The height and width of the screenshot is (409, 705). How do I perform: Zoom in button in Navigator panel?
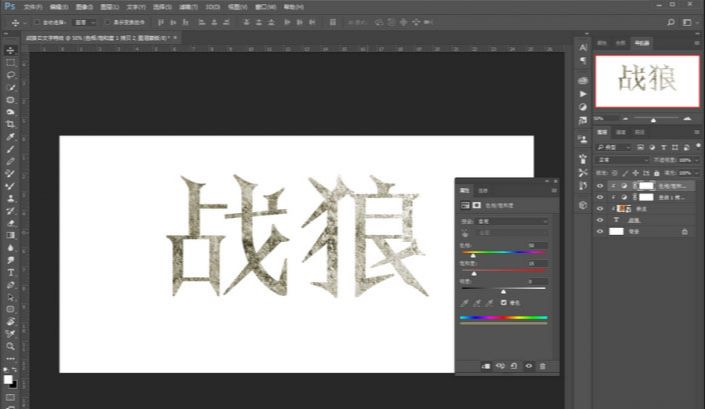[x=687, y=119]
